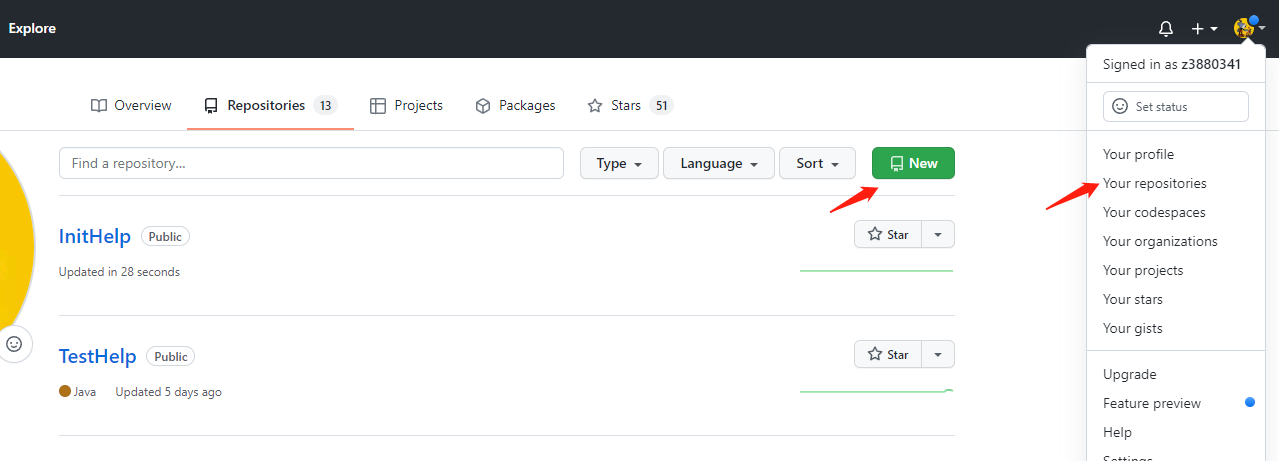Click the TestHelp activity sparkline
Image resolution: width=1279 pixels, height=461 pixels.
click(x=877, y=391)
